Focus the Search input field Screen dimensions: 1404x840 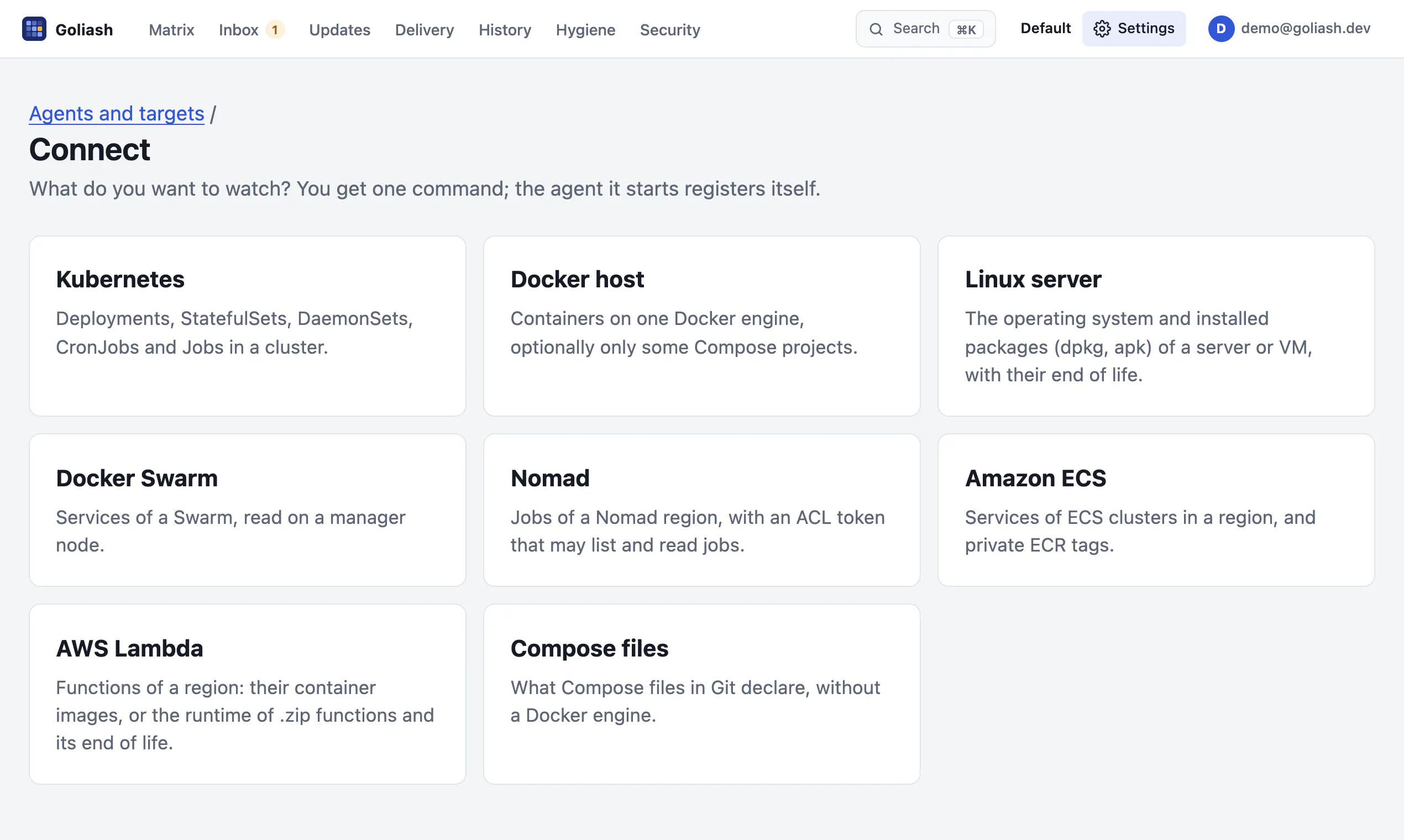[926, 29]
